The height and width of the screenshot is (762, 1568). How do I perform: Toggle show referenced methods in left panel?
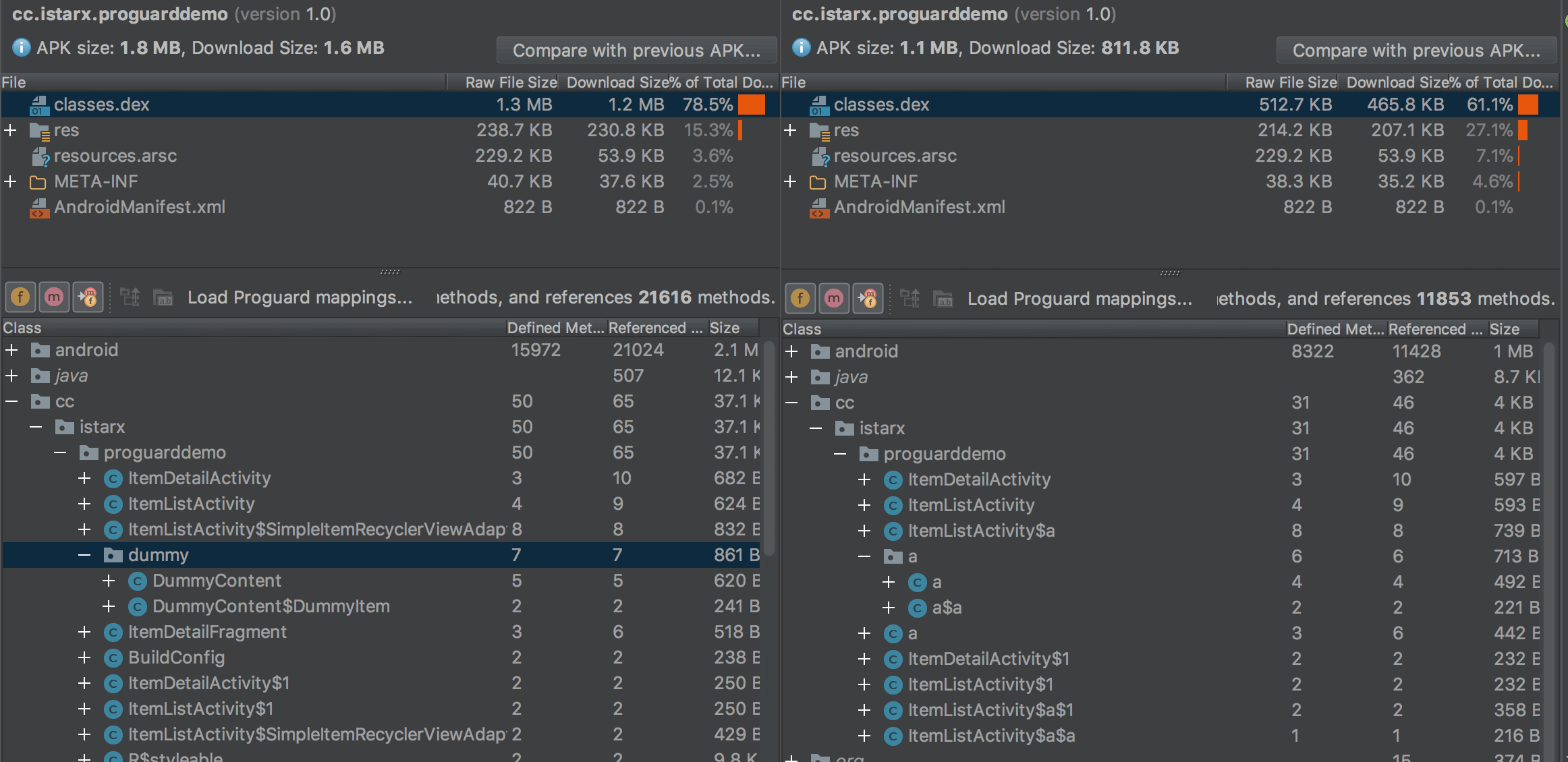point(88,297)
